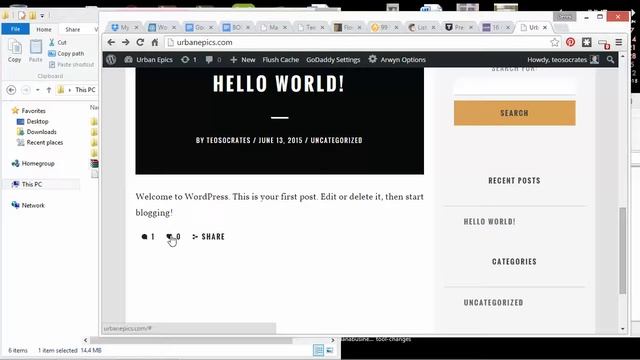Click author TEOSOCRATES in post header
This screenshot has width=640, height=360.
[228, 140]
